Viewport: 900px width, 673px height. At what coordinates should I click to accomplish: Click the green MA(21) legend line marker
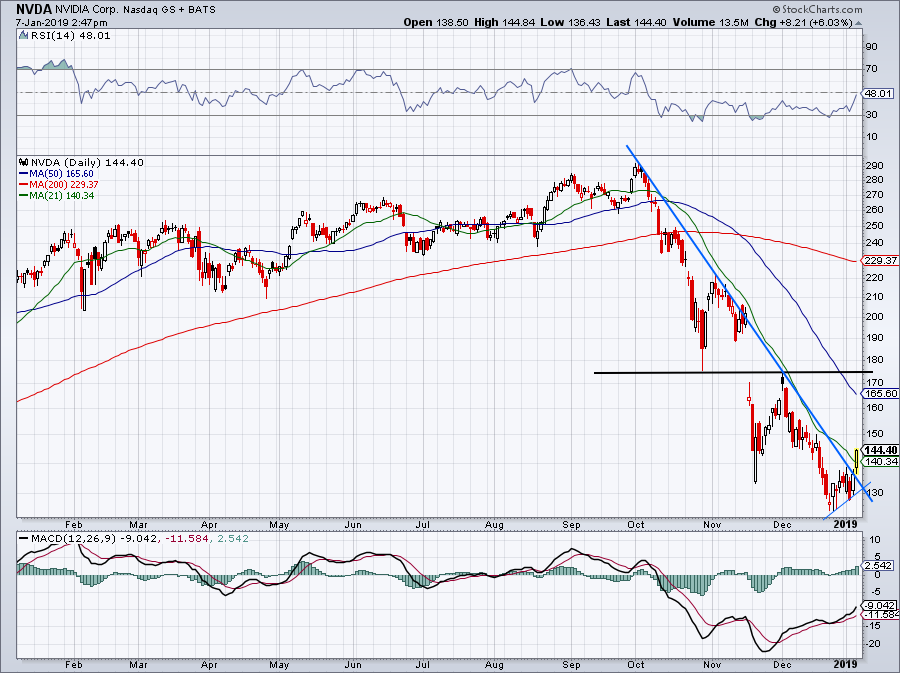click(x=23, y=196)
